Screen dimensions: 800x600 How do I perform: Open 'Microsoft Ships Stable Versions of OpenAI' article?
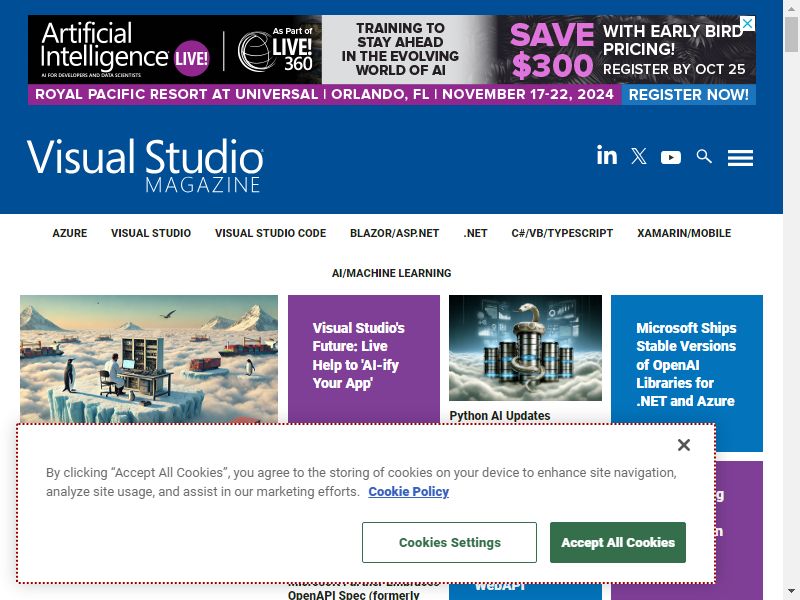pyautogui.click(x=686, y=364)
